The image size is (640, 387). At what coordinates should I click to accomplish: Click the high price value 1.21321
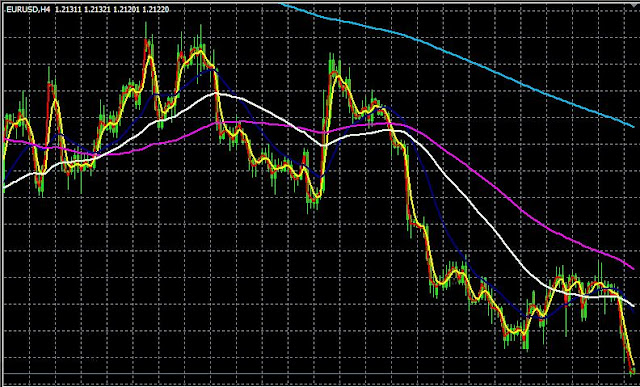[98, 9]
